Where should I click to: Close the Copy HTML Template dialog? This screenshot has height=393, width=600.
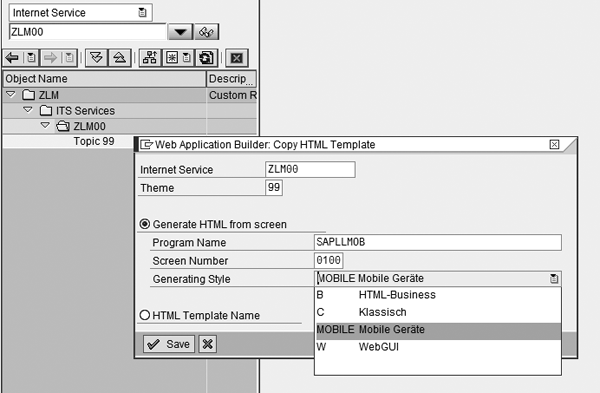[x=554, y=144]
